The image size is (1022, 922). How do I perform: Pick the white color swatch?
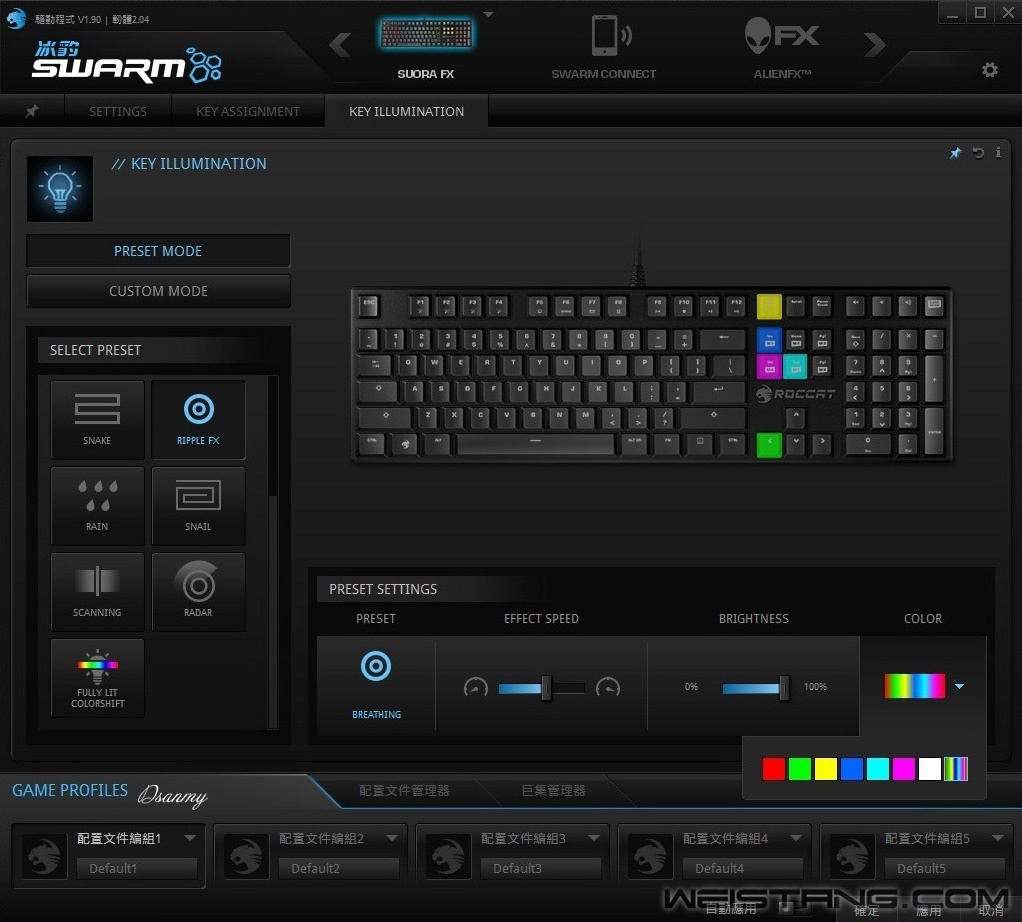coord(930,769)
